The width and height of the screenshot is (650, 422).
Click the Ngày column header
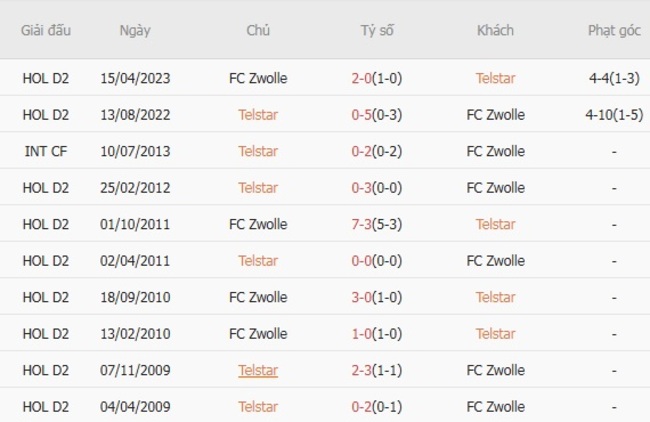pyautogui.click(x=135, y=30)
